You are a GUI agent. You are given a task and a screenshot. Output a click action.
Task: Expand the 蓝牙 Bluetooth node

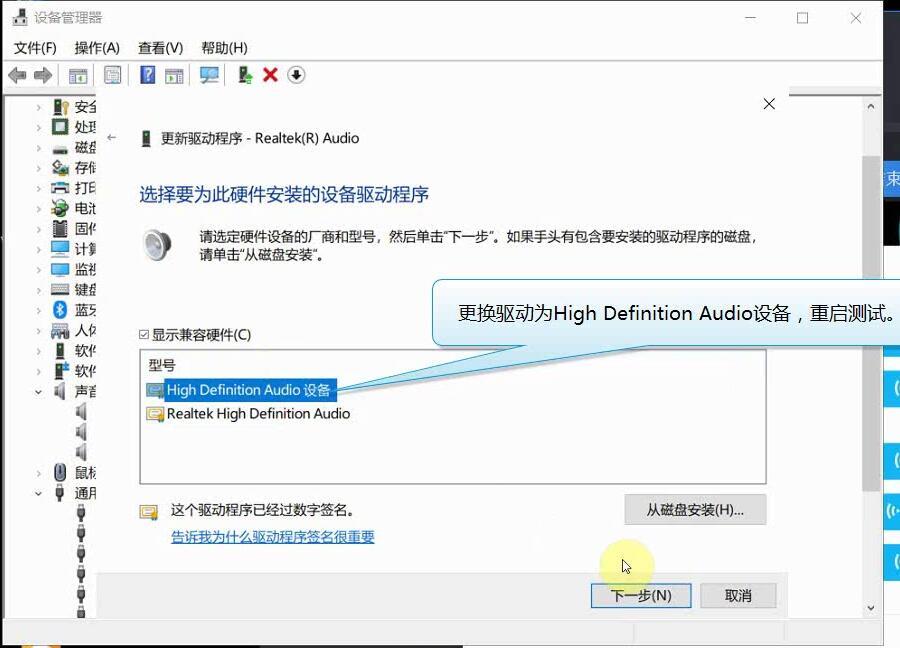tap(38, 311)
